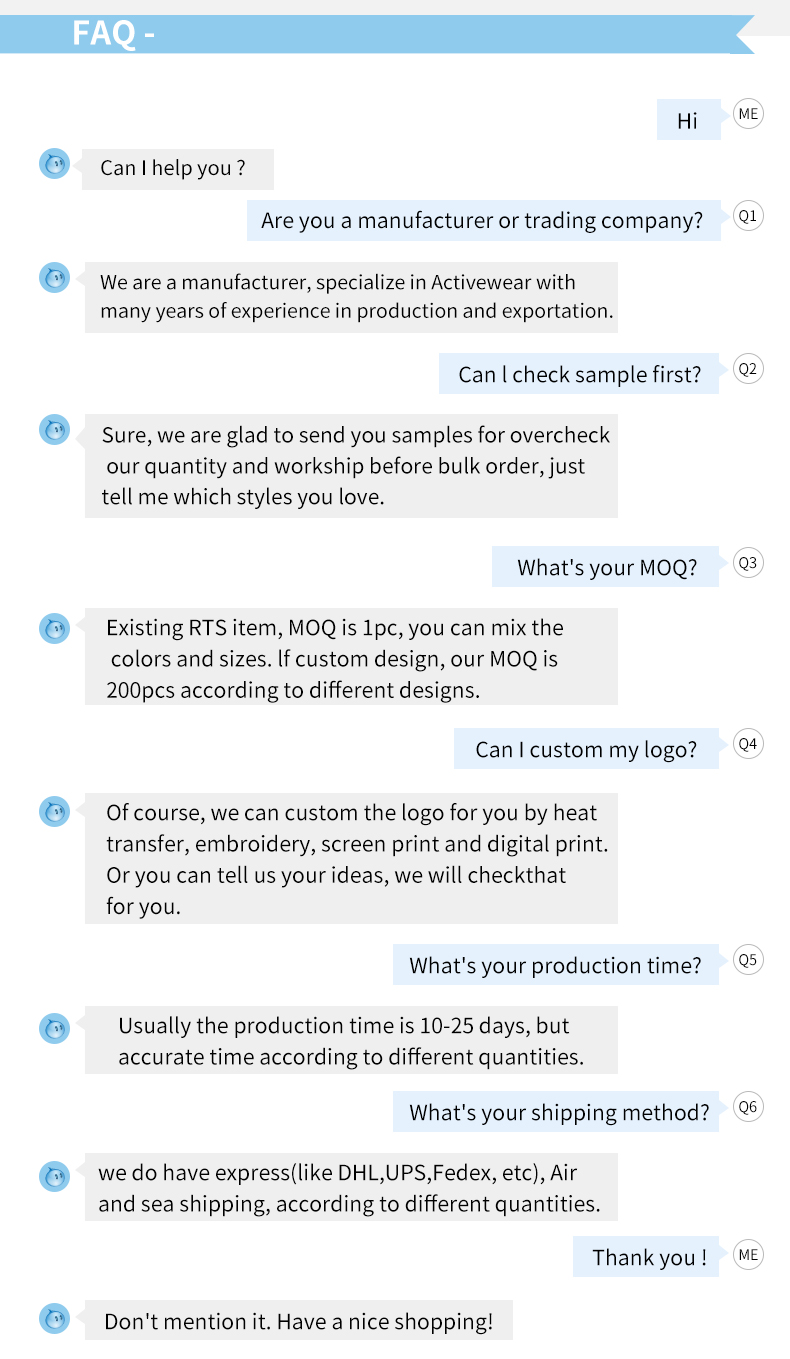Click the Q6 question badge icon

(x=748, y=1107)
